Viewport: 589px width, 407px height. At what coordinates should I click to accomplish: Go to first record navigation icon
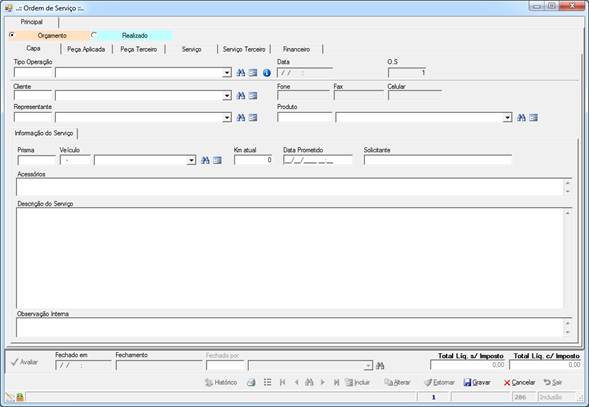282,382
